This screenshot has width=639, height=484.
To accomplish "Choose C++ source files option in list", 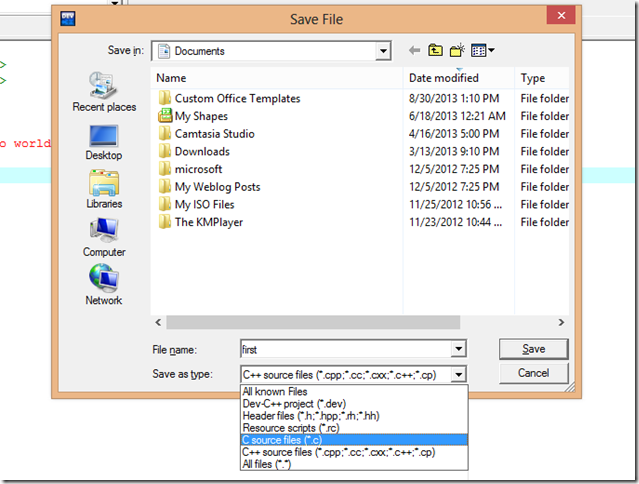I will 354,452.
